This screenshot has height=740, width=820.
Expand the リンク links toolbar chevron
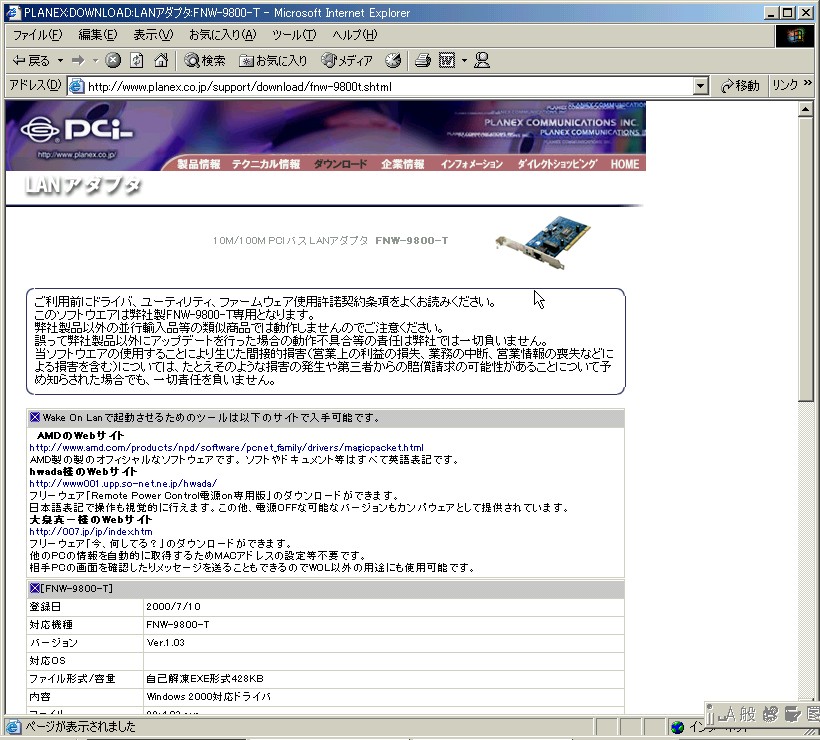click(808, 84)
